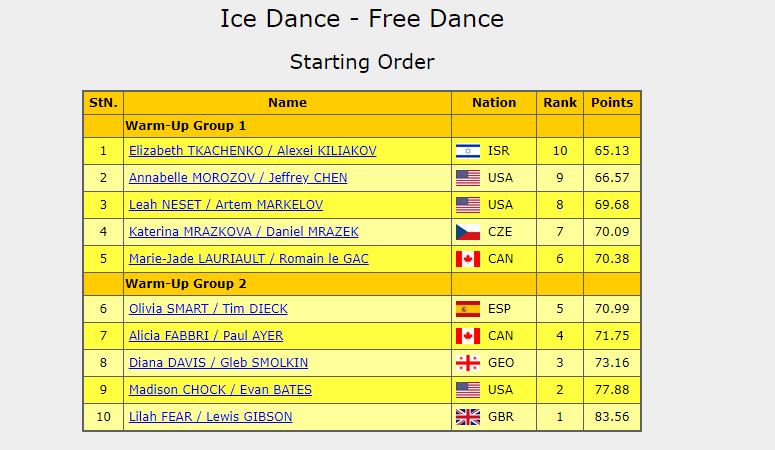
Task: Open Diana DAVIS / Gleb SMOLKIN link
Action: coord(218,363)
